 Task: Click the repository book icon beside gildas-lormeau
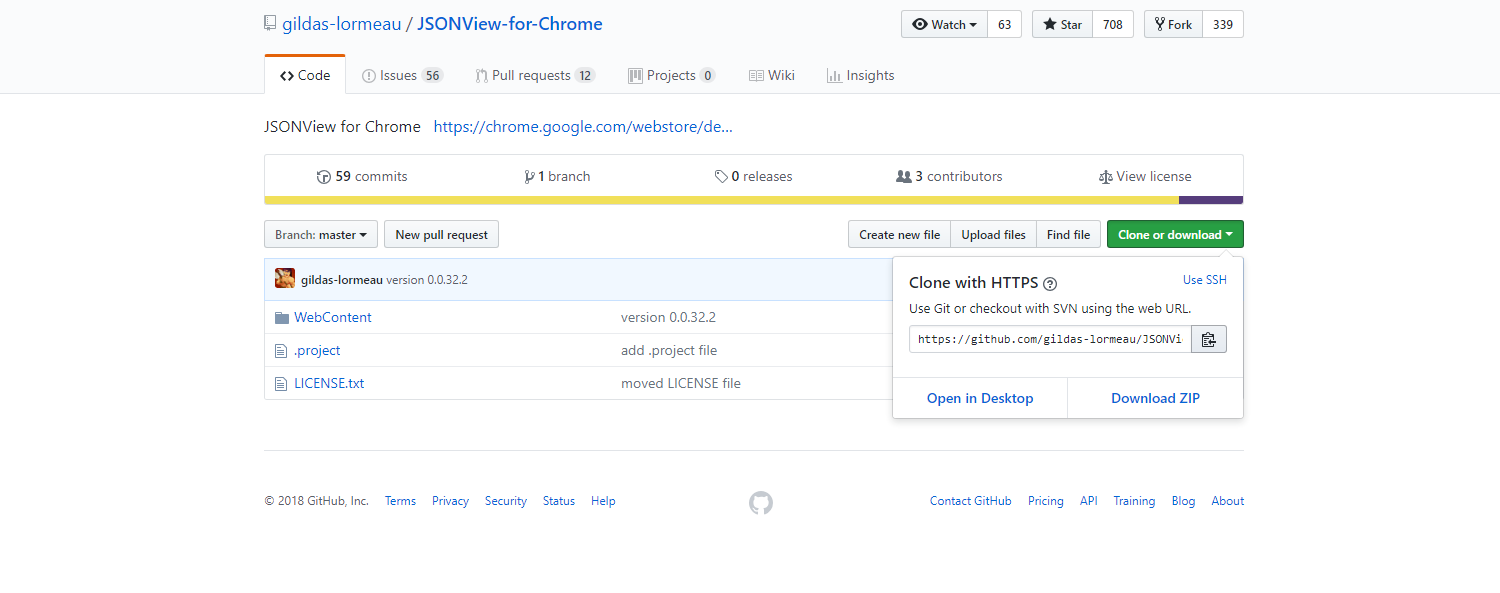pos(270,24)
